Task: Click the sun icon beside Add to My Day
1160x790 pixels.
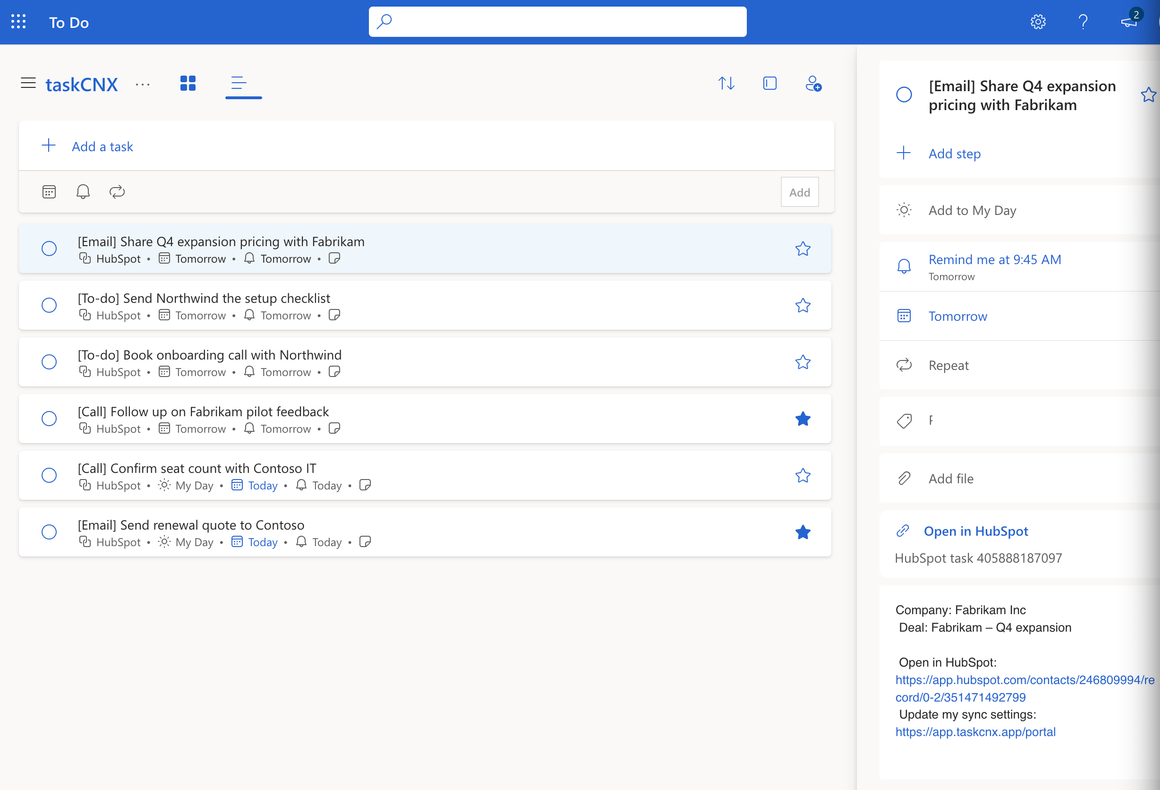Action: [x=904, y=210]
